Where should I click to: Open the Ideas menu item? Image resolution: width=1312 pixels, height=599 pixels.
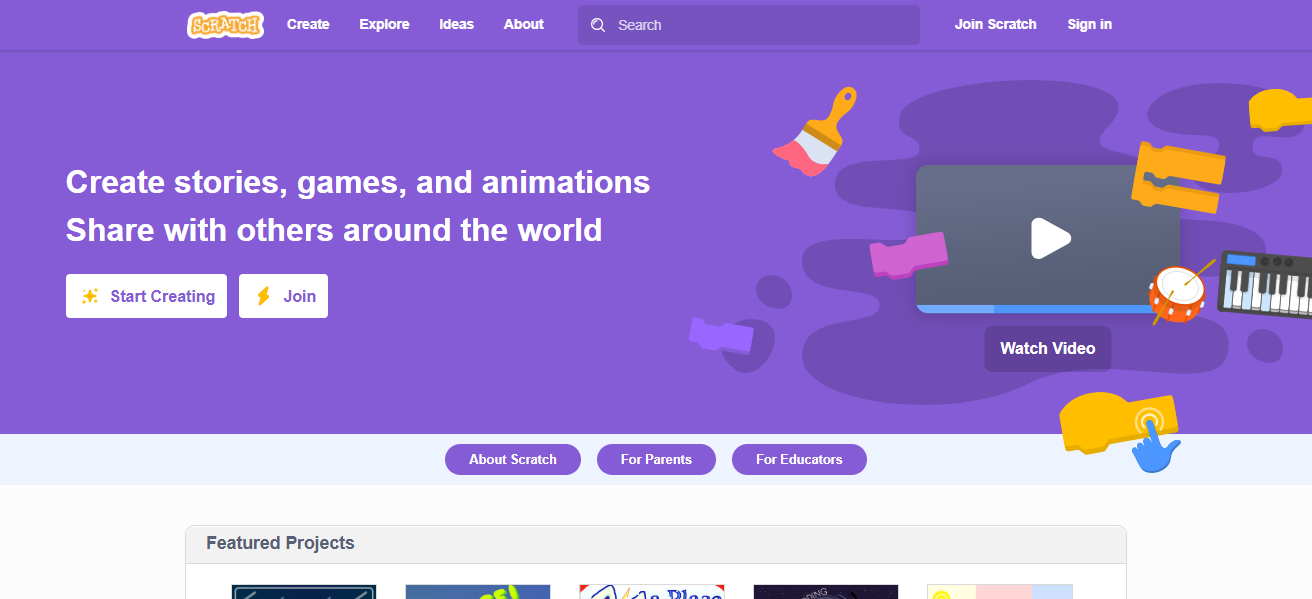pos(456,24)
